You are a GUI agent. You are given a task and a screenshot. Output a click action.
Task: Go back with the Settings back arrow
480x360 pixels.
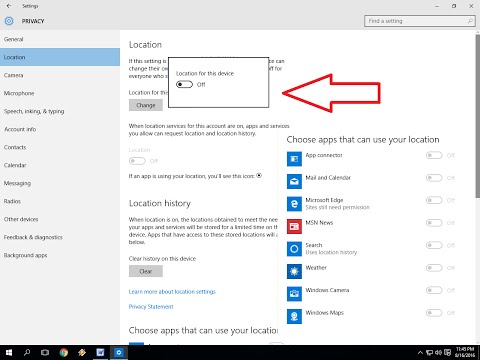tap(9, 6)
